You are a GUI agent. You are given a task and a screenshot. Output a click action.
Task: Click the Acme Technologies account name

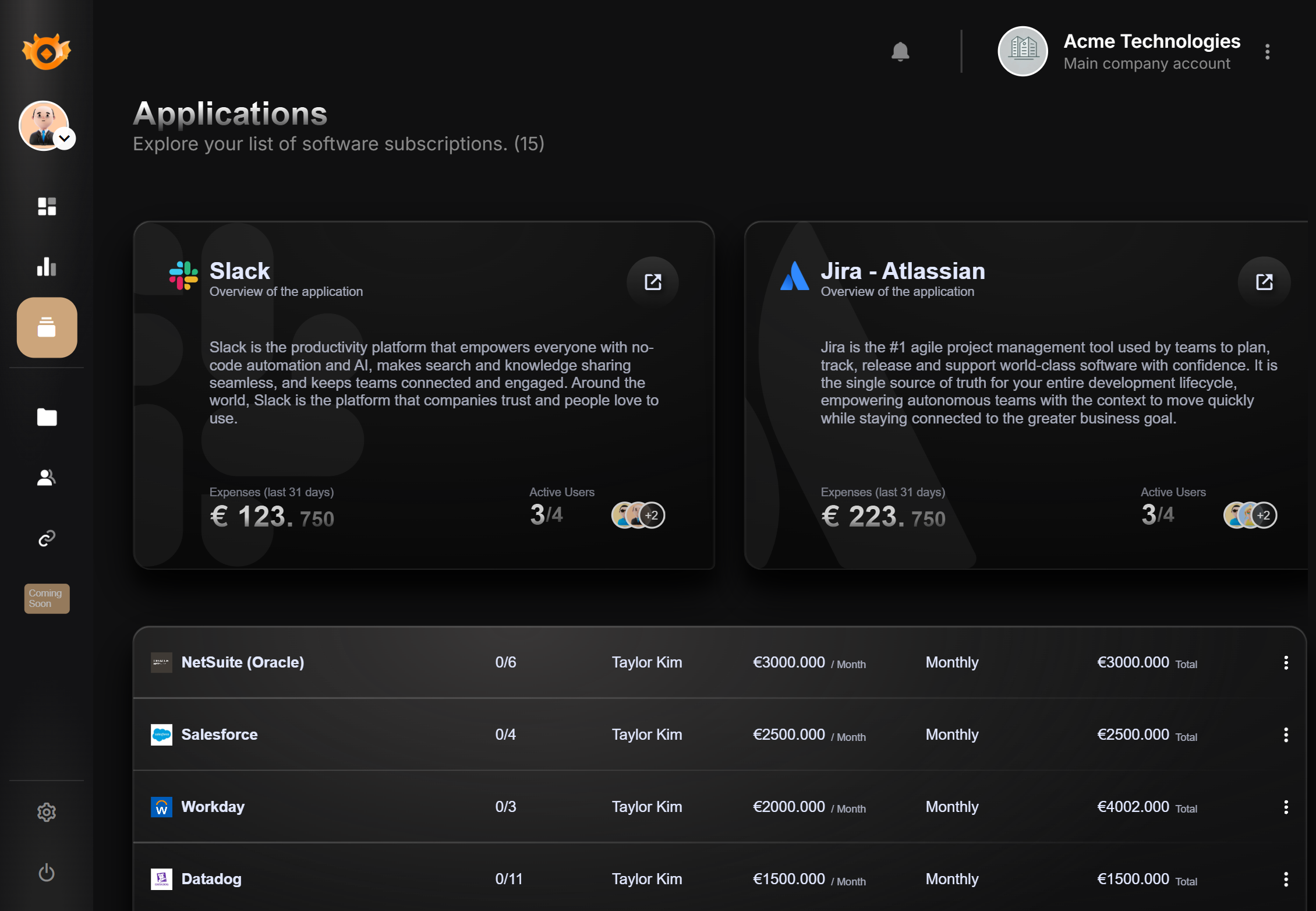point(1152,41)
